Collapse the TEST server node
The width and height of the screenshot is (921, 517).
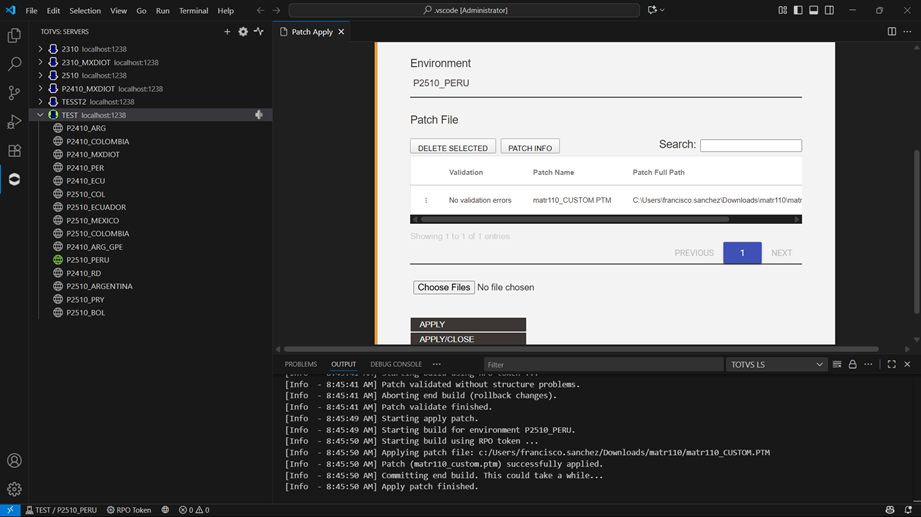point(41,115)
